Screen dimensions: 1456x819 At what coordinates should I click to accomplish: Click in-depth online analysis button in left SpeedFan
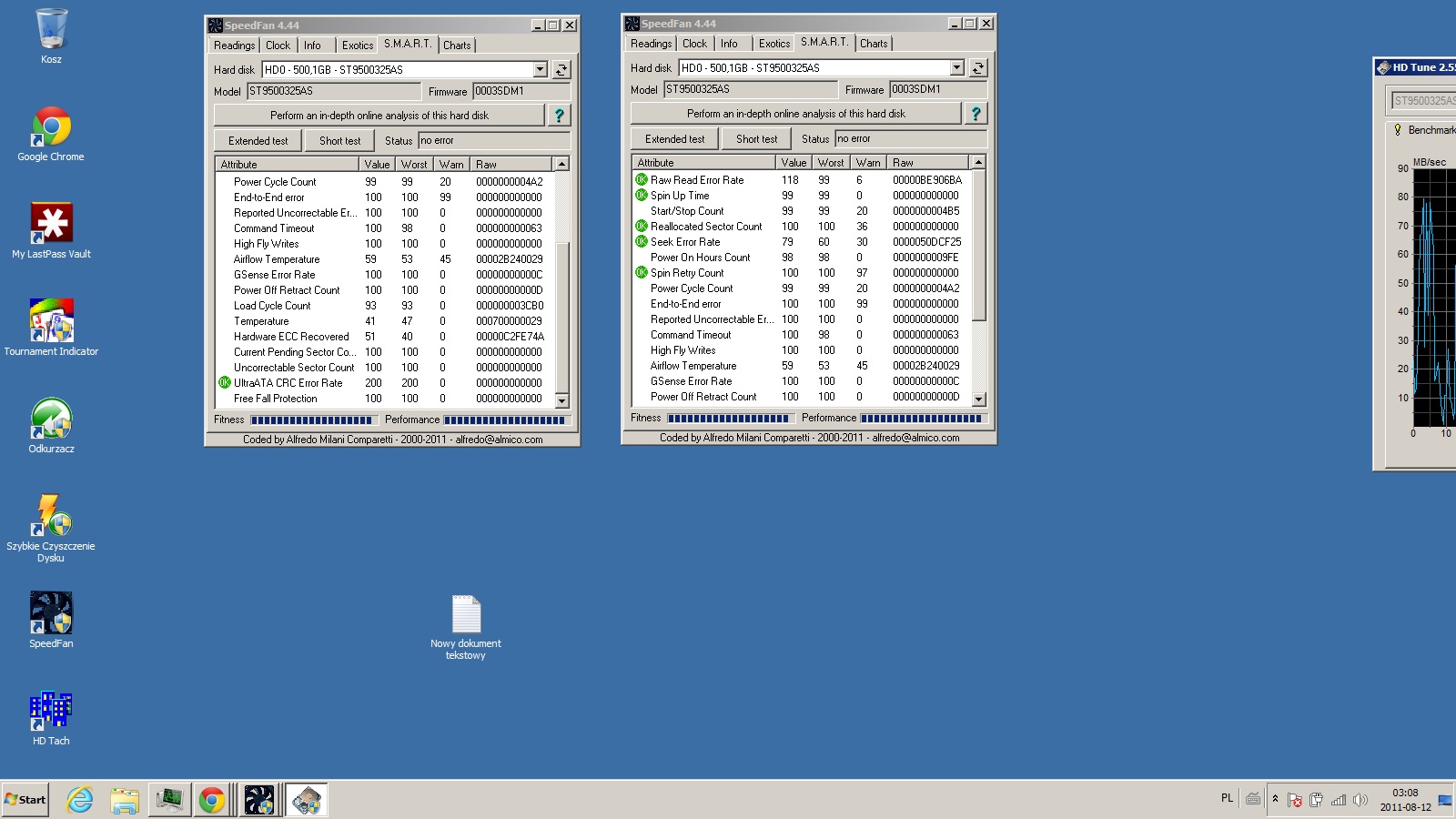[379, 116]
